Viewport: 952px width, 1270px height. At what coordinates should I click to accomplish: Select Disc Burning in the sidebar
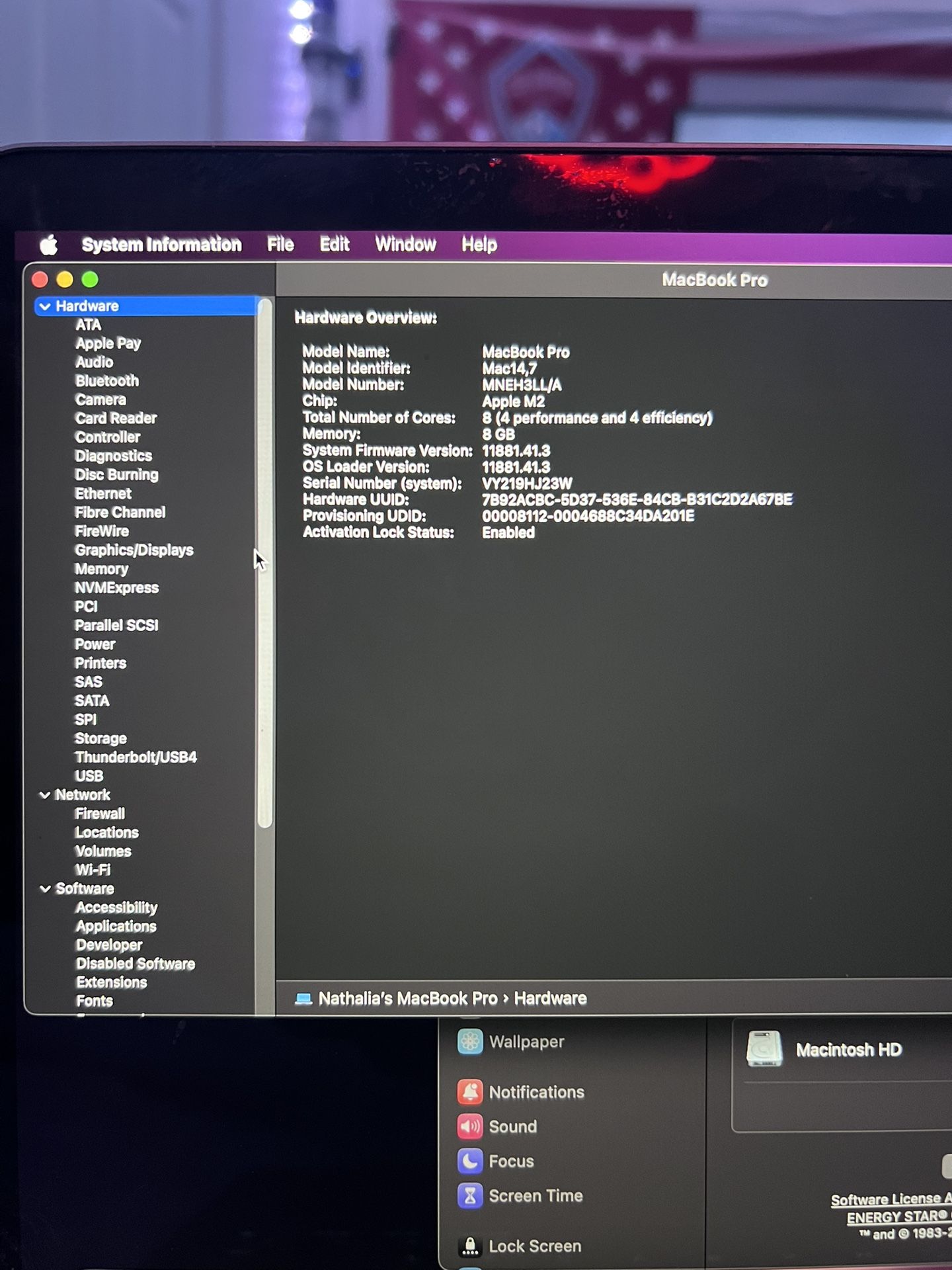point(116,475)
